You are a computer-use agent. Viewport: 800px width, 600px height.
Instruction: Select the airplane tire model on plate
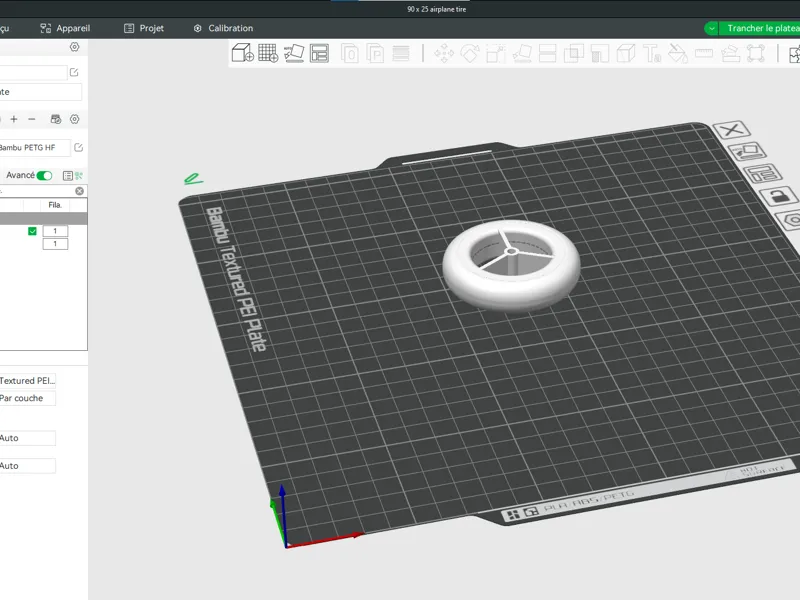pyautogui.click(x=511, y=265)
